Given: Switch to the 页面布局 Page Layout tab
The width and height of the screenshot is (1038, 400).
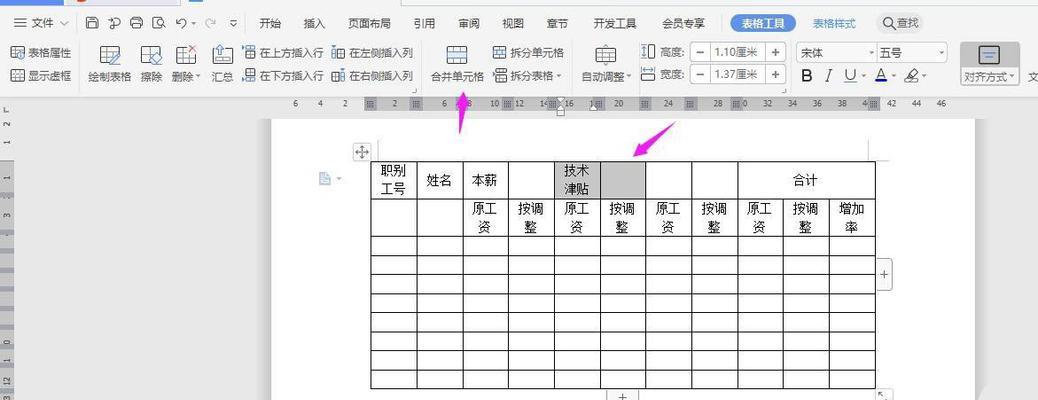Looking at the screenshot, I should 369,23.
